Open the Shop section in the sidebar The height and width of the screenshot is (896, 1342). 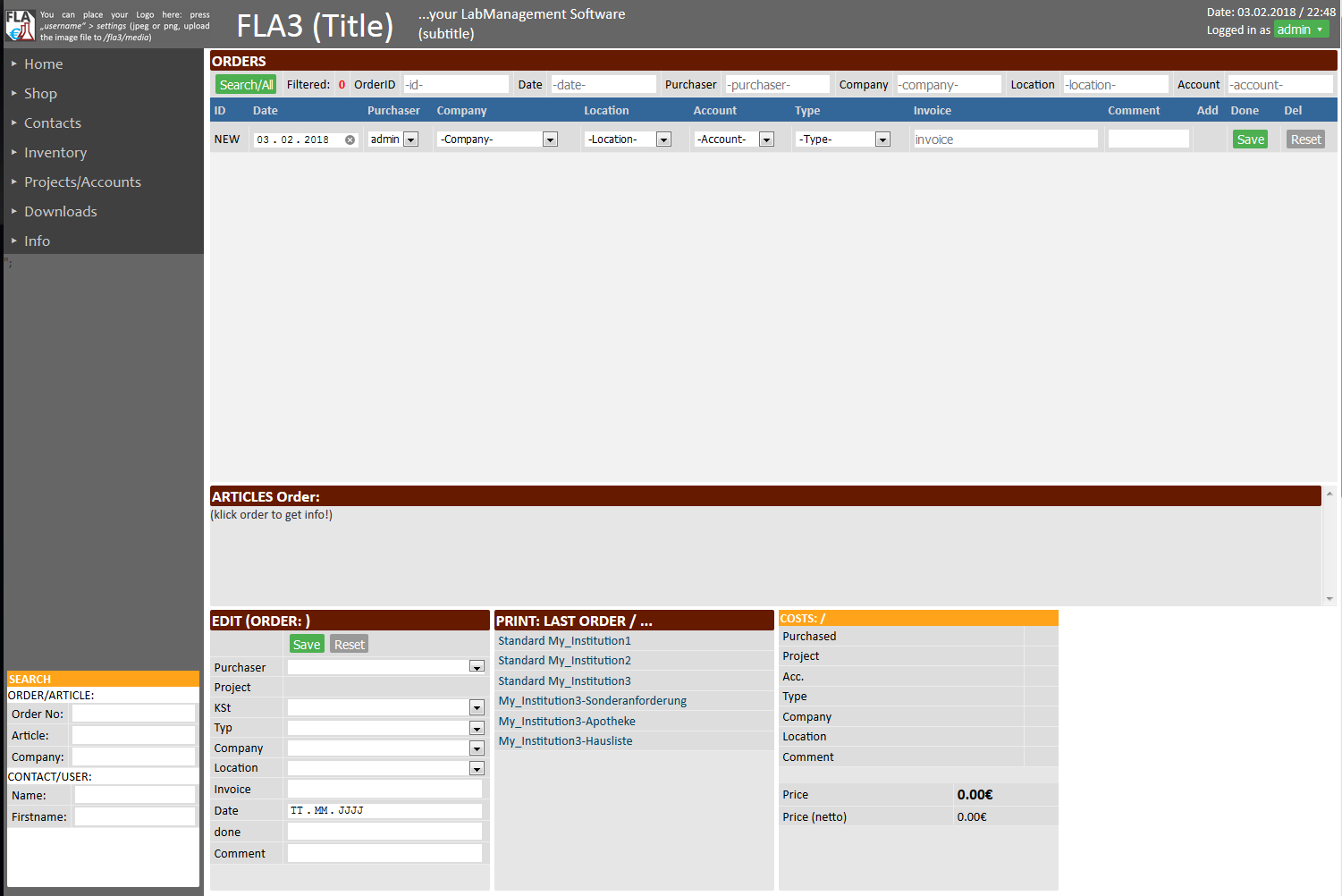40,93
